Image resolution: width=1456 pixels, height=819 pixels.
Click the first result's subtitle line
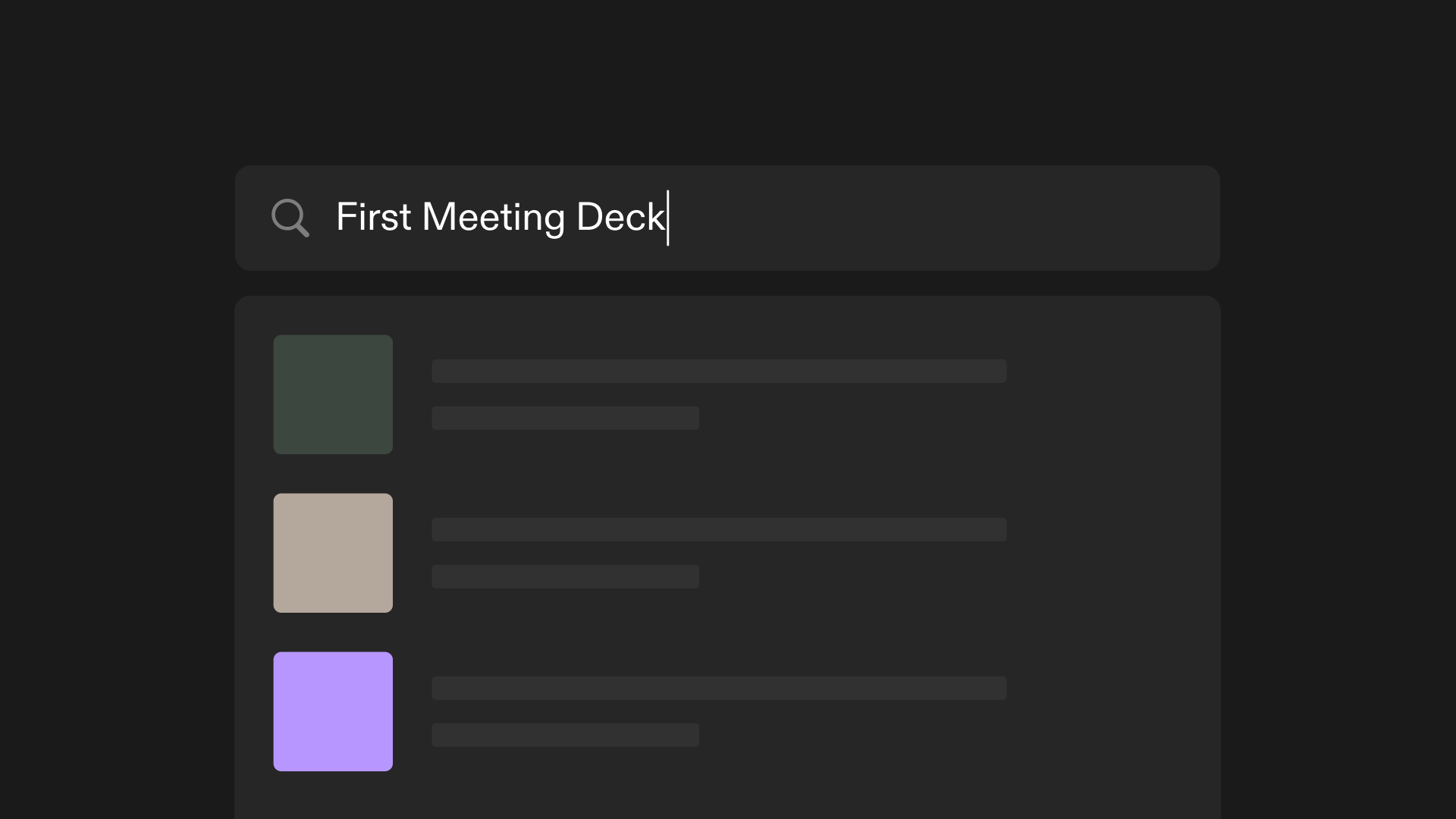[x=564, y=418]
